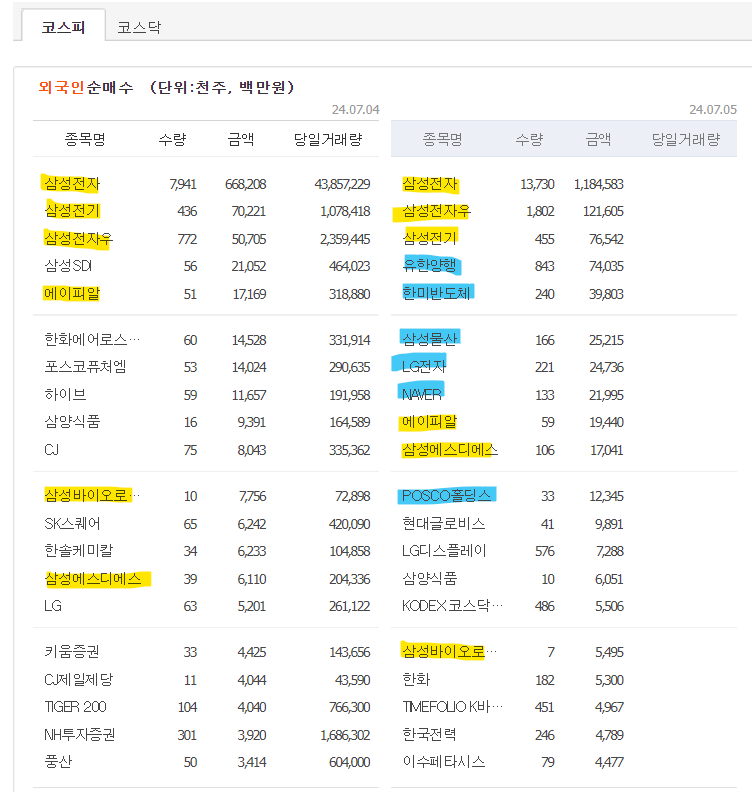Open POSCO홀딩스 stock link
This screenshot has width=752, height=792.
coord(446,496)
